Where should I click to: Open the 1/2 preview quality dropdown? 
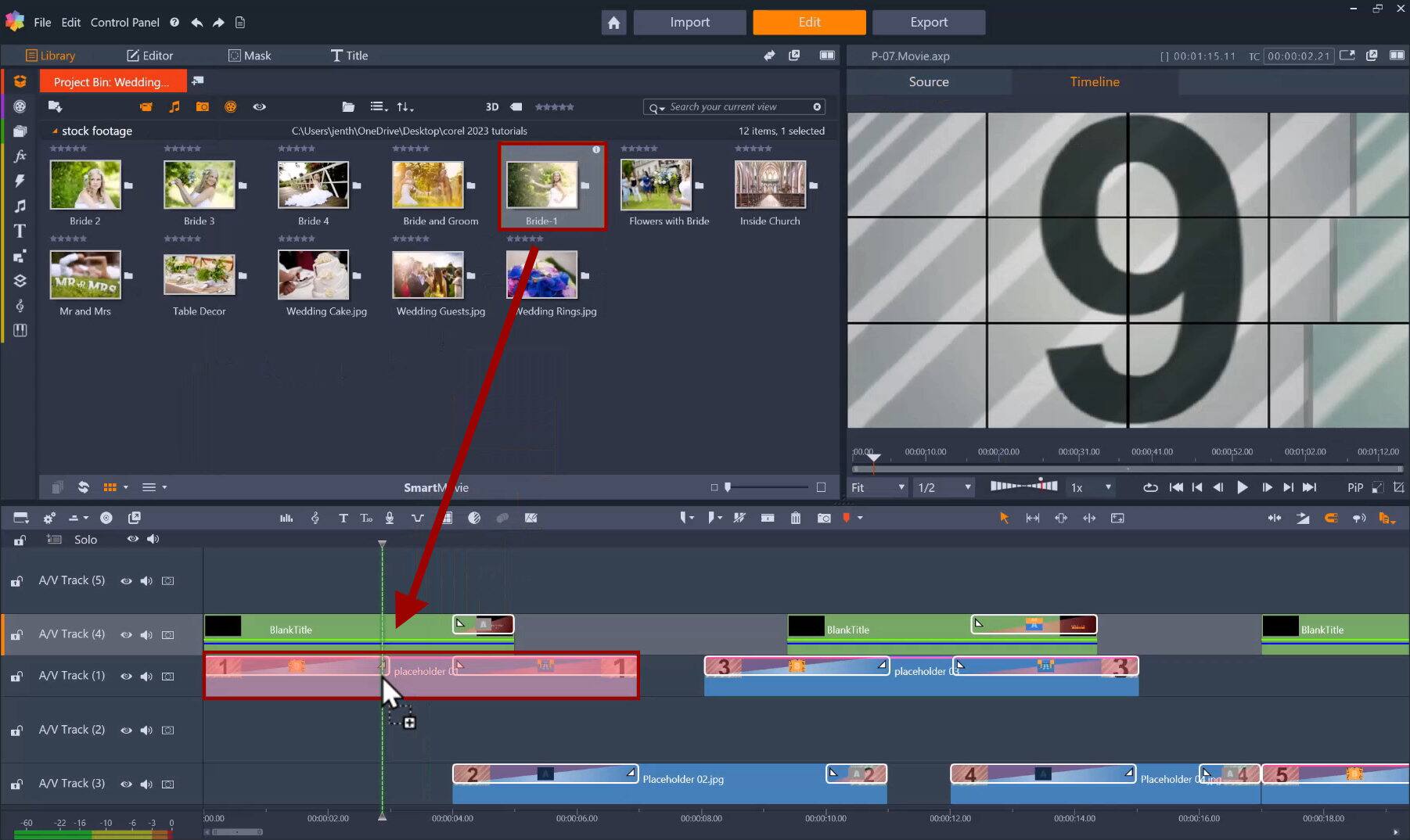point(943,486)
